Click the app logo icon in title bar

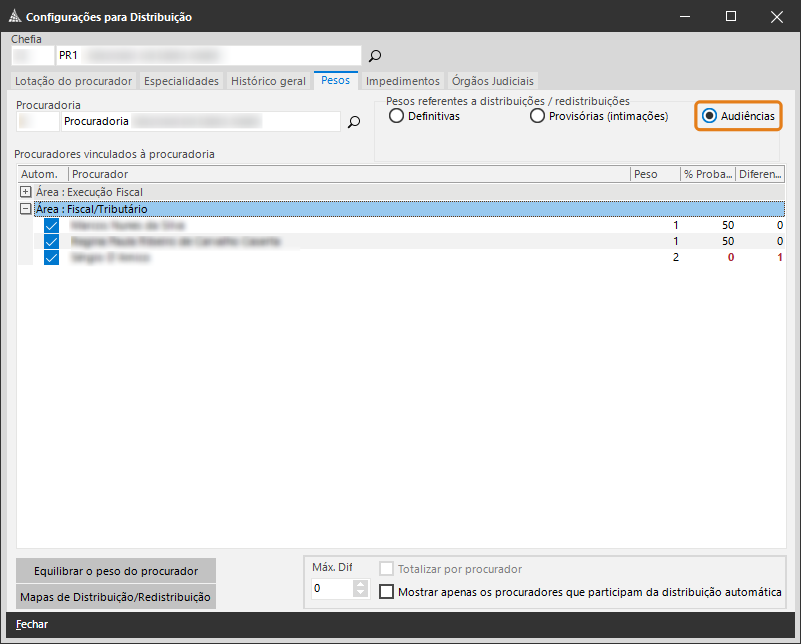(x=14, y=17)
